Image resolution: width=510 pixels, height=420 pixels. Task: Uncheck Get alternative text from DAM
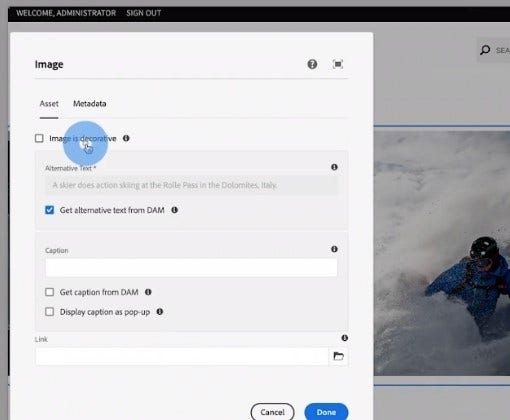(49, 210)
